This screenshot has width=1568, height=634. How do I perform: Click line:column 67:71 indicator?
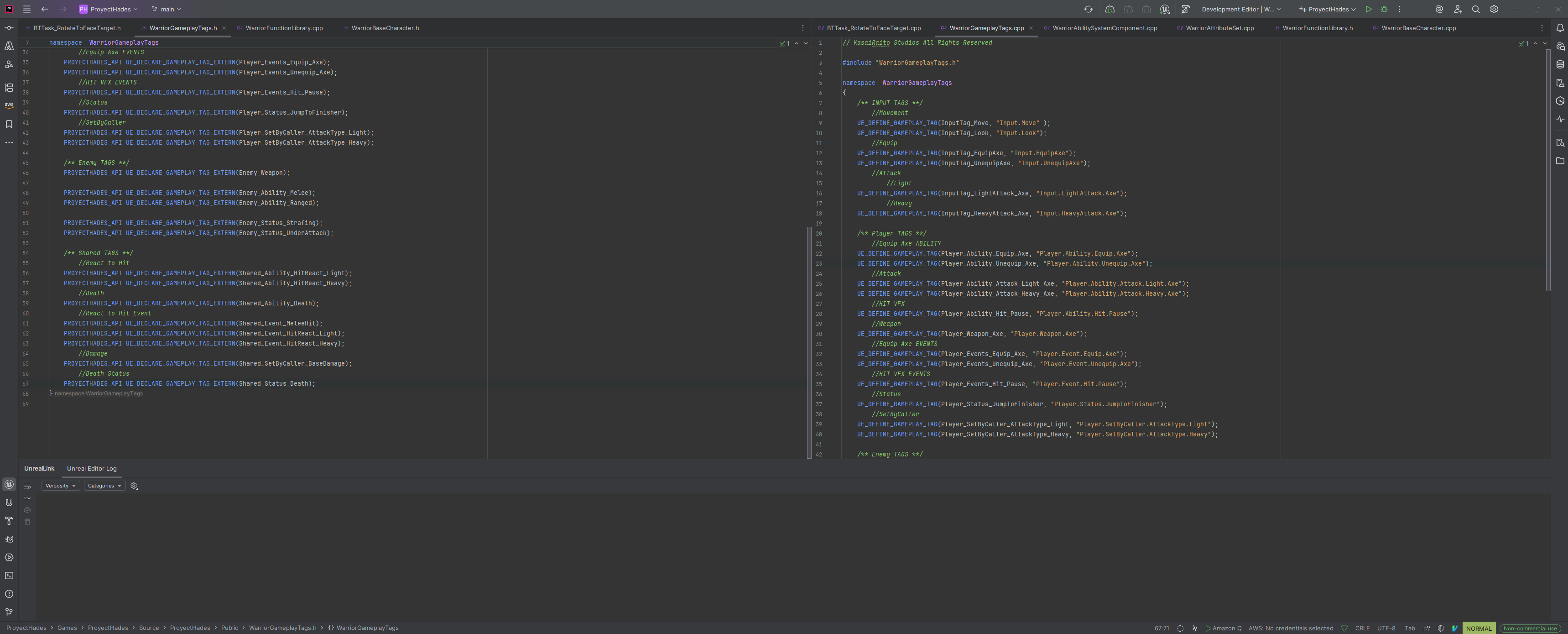point(1162,629)
